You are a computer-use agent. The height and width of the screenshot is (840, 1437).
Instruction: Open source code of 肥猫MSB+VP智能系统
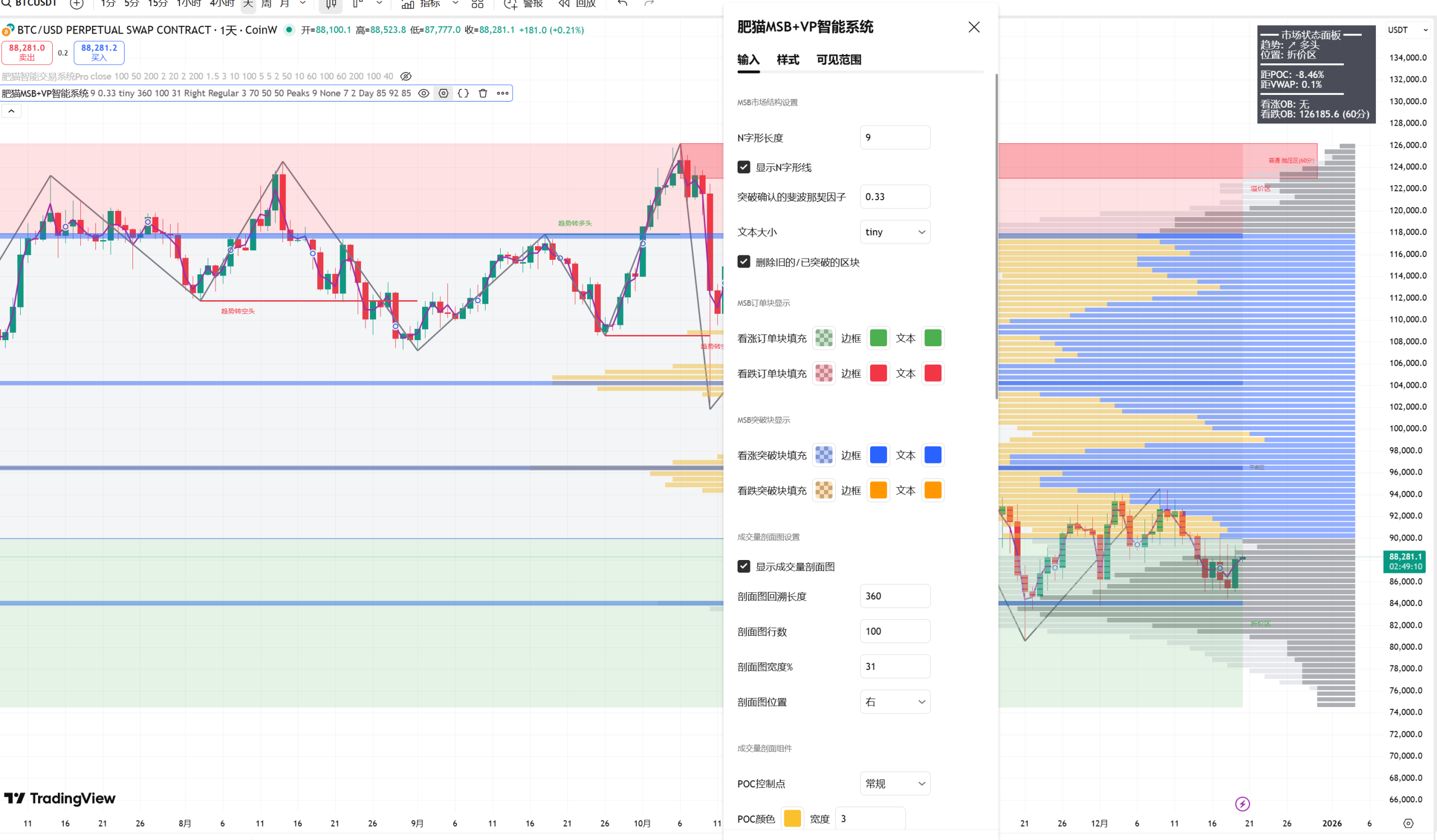pos(464,94)
